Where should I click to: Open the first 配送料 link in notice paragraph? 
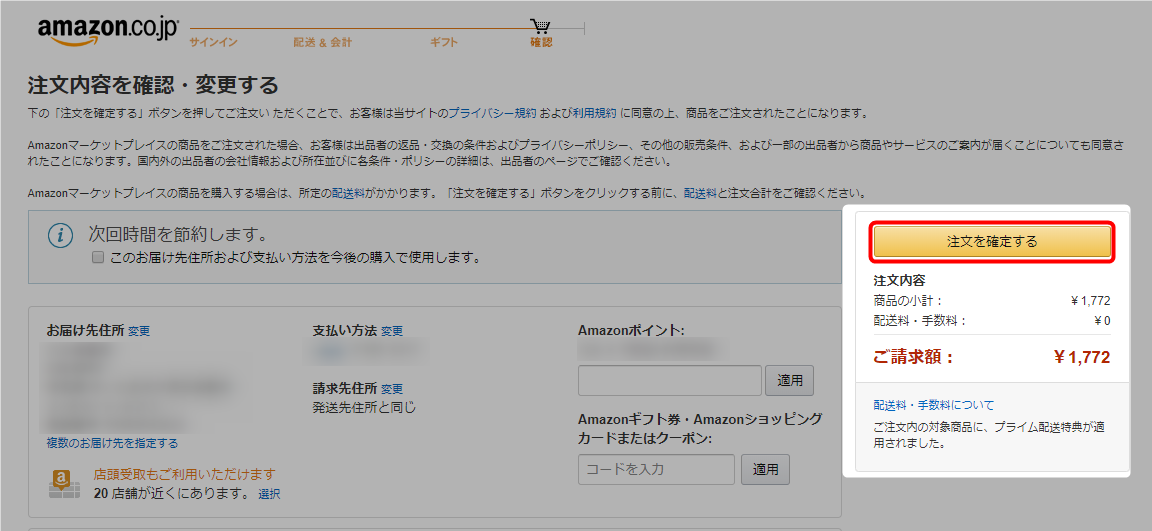tap(348, 194)
